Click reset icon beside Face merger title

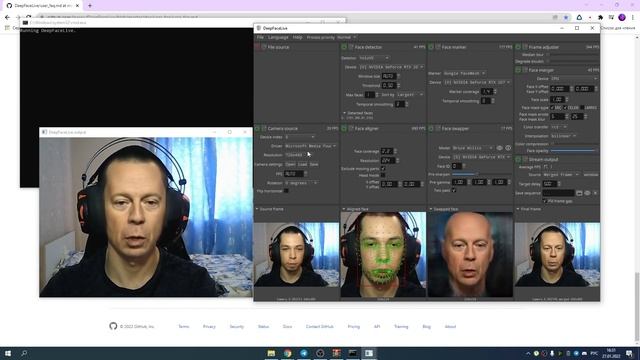pos(524,70)
